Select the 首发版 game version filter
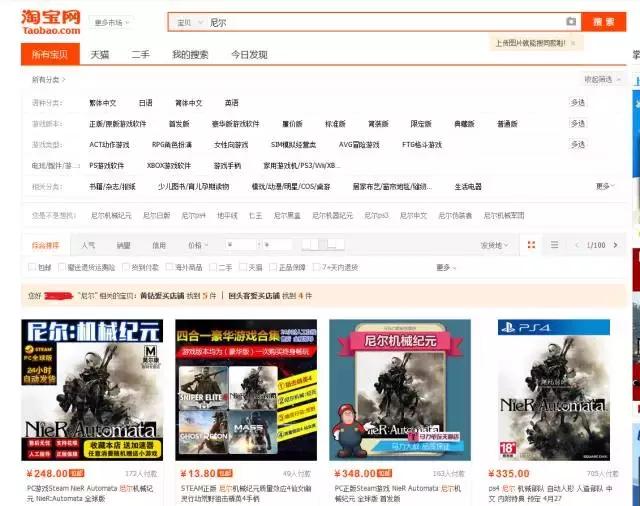Image resolution: width=640 pixels, height=506 pixels. coord(179,124)
